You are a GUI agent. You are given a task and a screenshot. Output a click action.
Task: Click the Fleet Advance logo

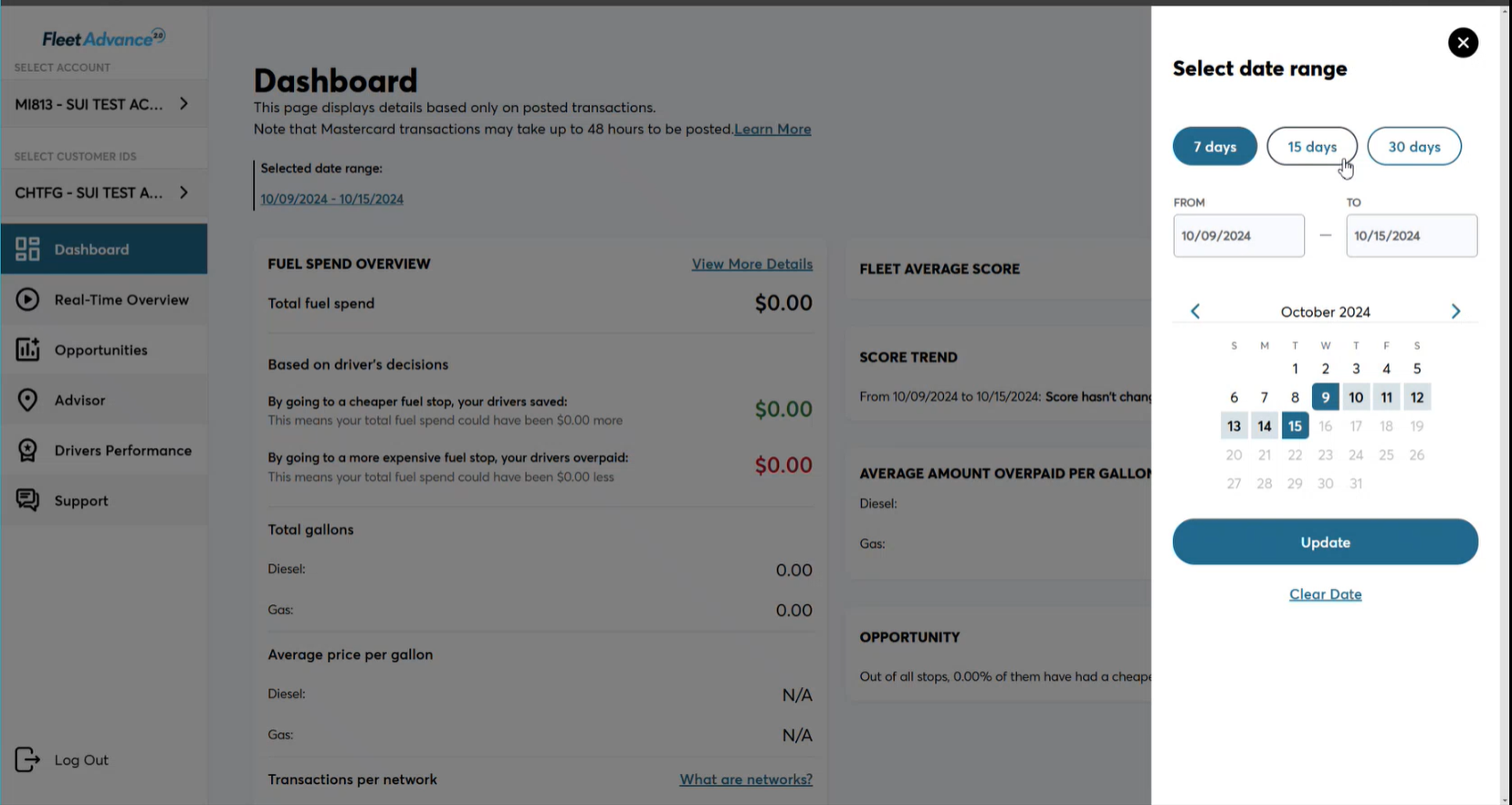[103, 38]
